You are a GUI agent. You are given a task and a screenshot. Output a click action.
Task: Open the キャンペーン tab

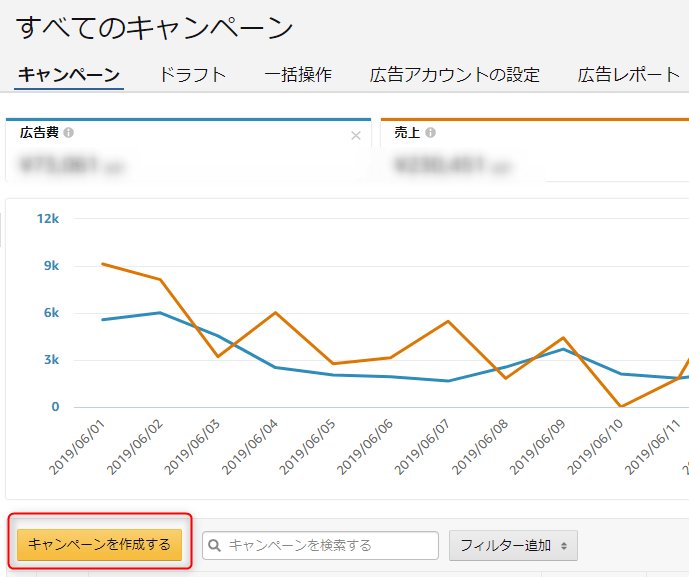(x=69, y=75)
